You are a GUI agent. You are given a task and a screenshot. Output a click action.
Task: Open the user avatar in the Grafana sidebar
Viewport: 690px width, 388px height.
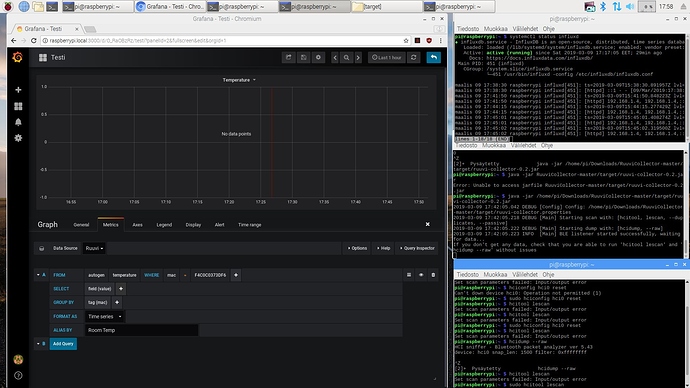(x=18, y=360)
